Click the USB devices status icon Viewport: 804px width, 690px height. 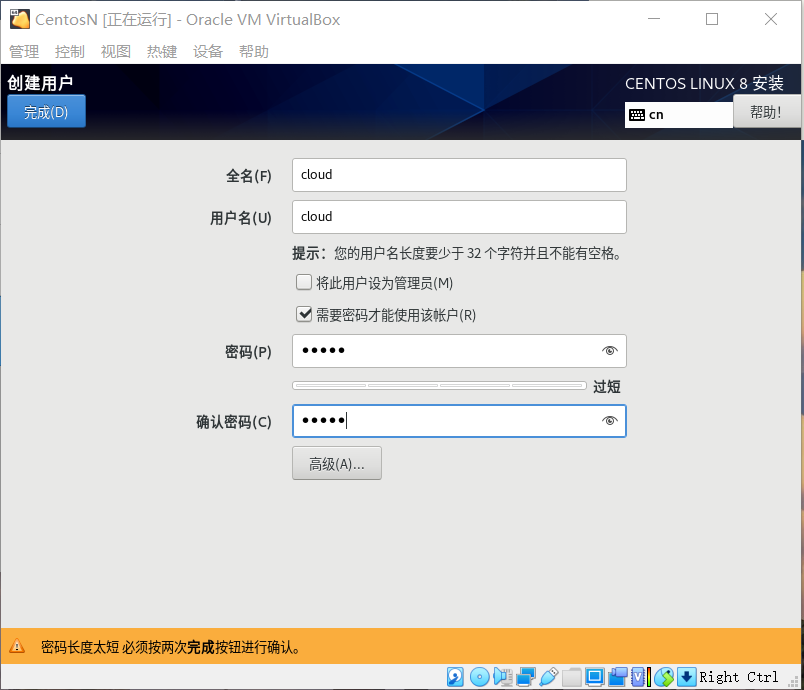point(549,677)
